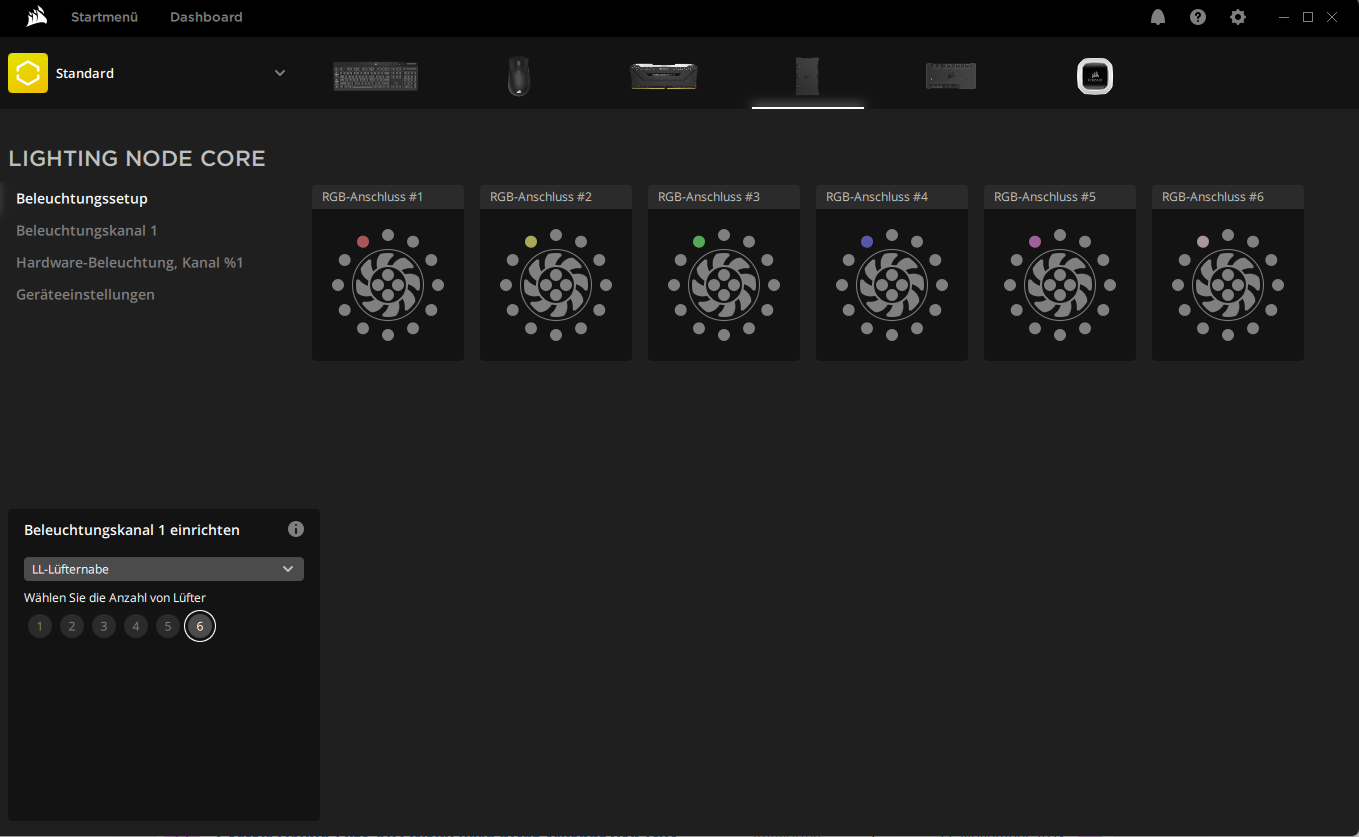Select the RAM memory device icon
The height and width of the screenshot is (837, 1359).
pos(663,76)
